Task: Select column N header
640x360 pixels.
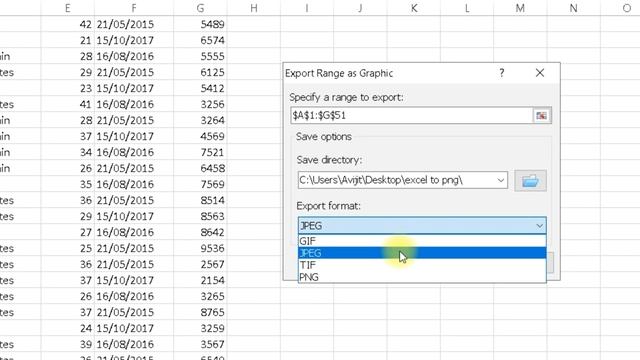Action: coord(573,8)
